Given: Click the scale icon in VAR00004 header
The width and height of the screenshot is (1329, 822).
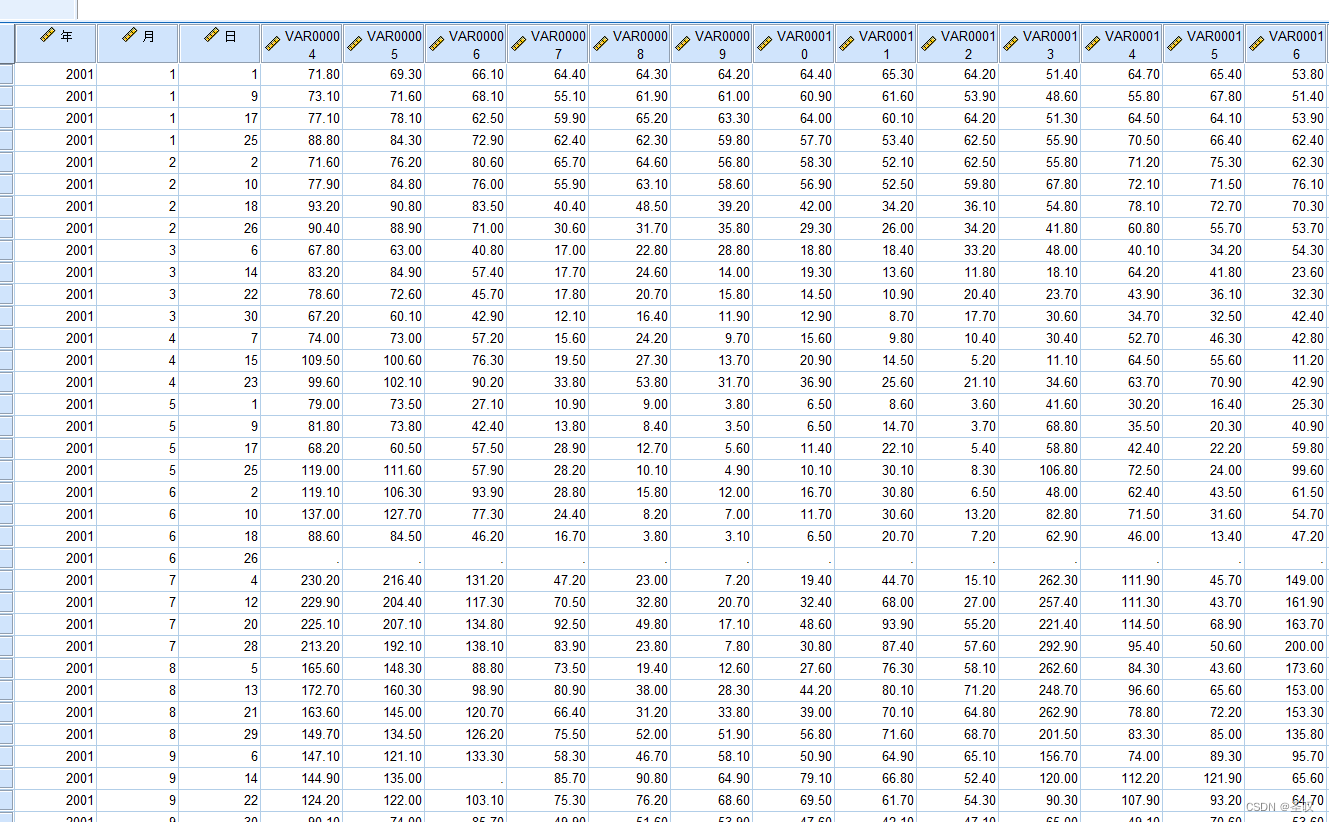Looking at the screenshot, I should point(272,44).
